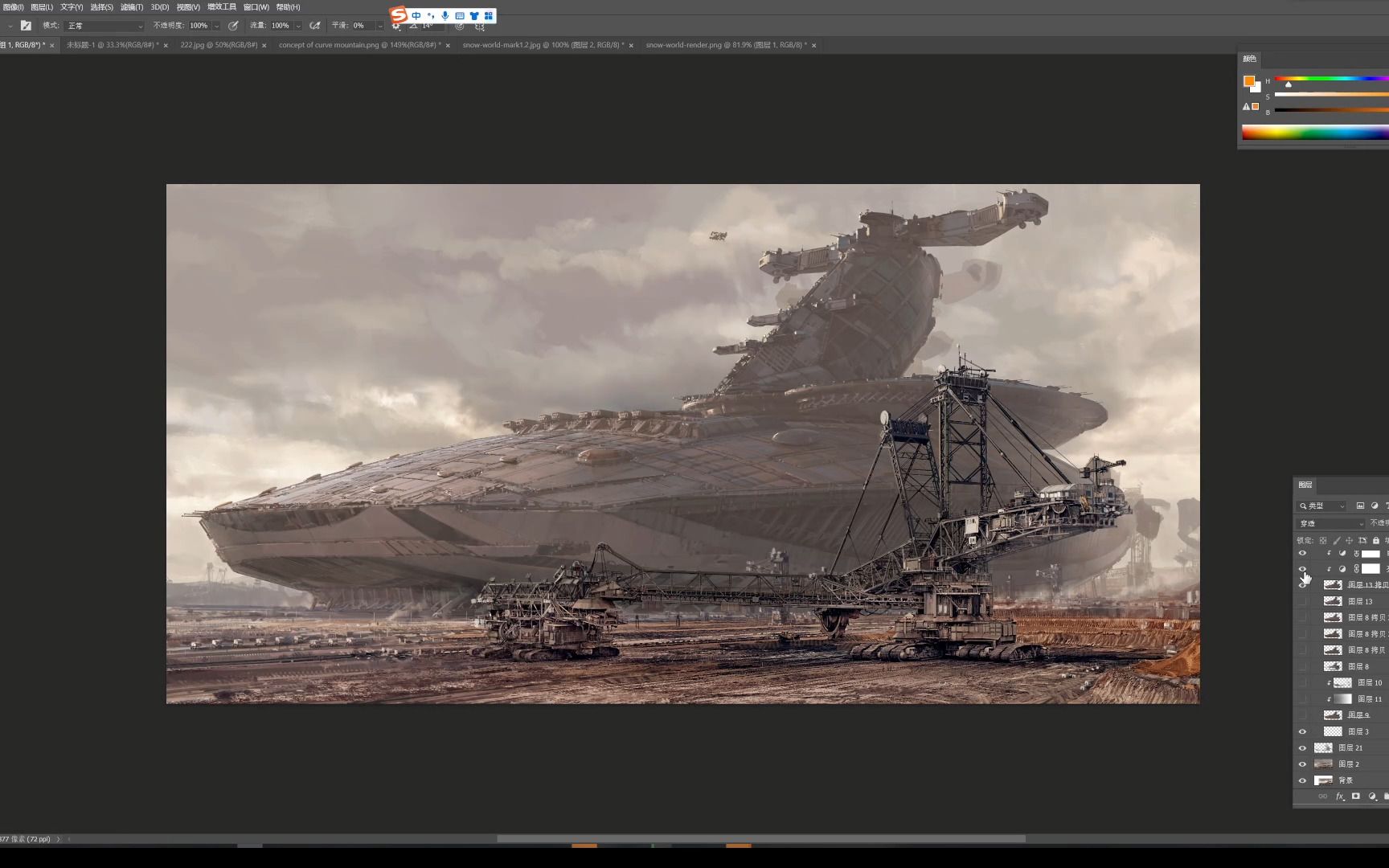
Task: Click the foreground orange color swatch
Action: click(1248, 81)
